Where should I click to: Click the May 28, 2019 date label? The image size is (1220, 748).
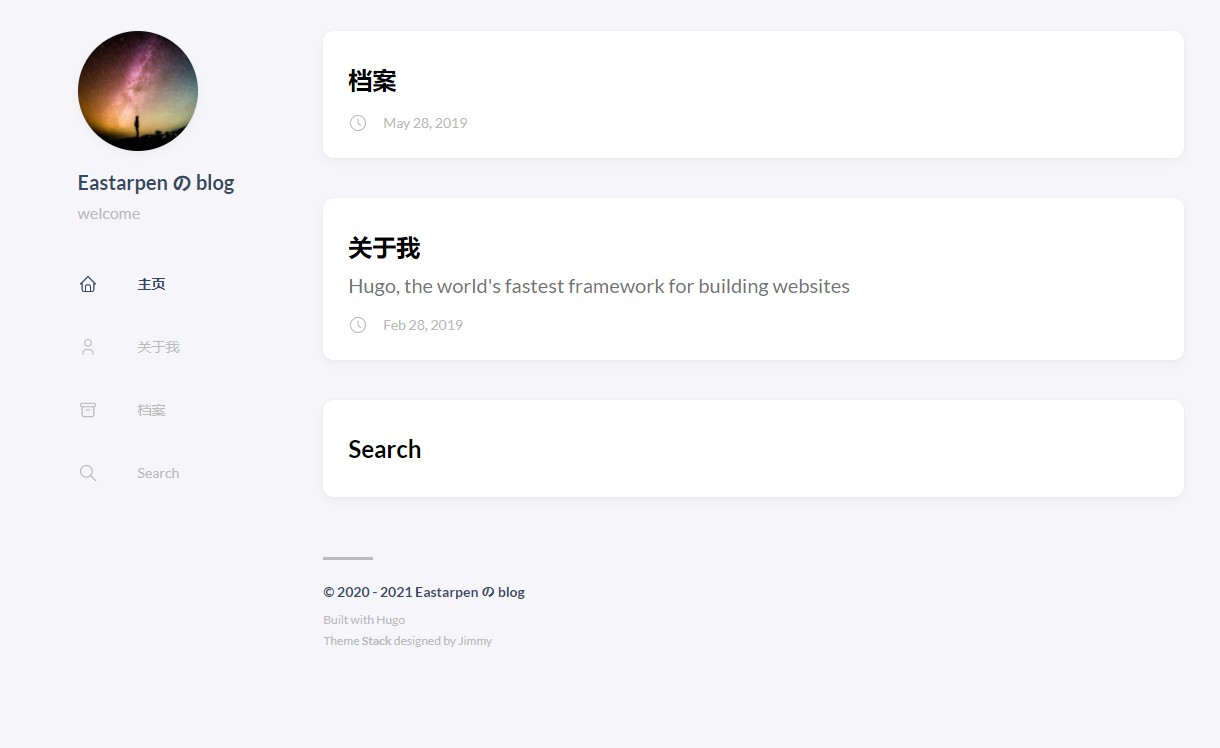pyautogui.click(x=425, y=122)
